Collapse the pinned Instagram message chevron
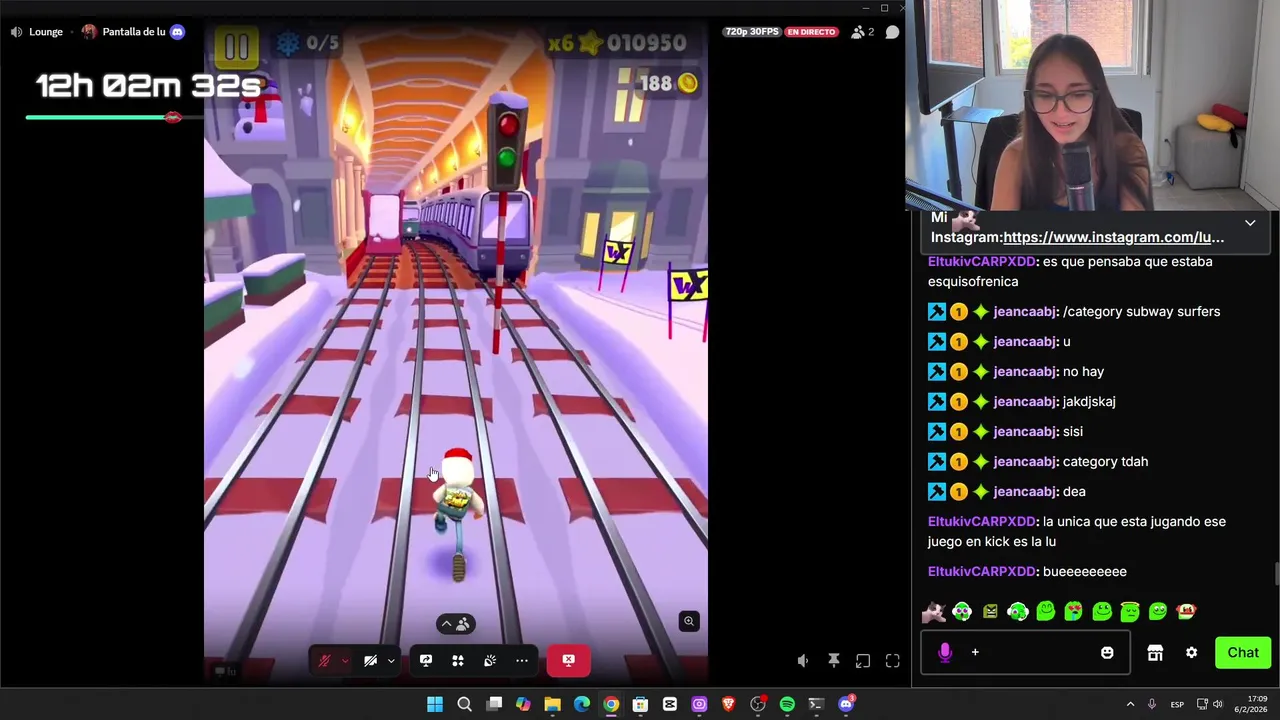 click(x=1250, y=223)
